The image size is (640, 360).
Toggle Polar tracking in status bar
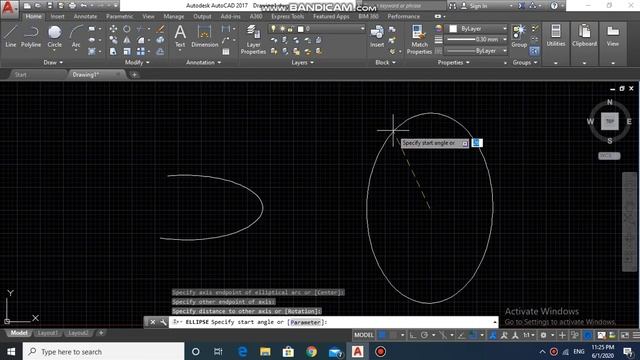pyautogui.click(x=424, y=335)
